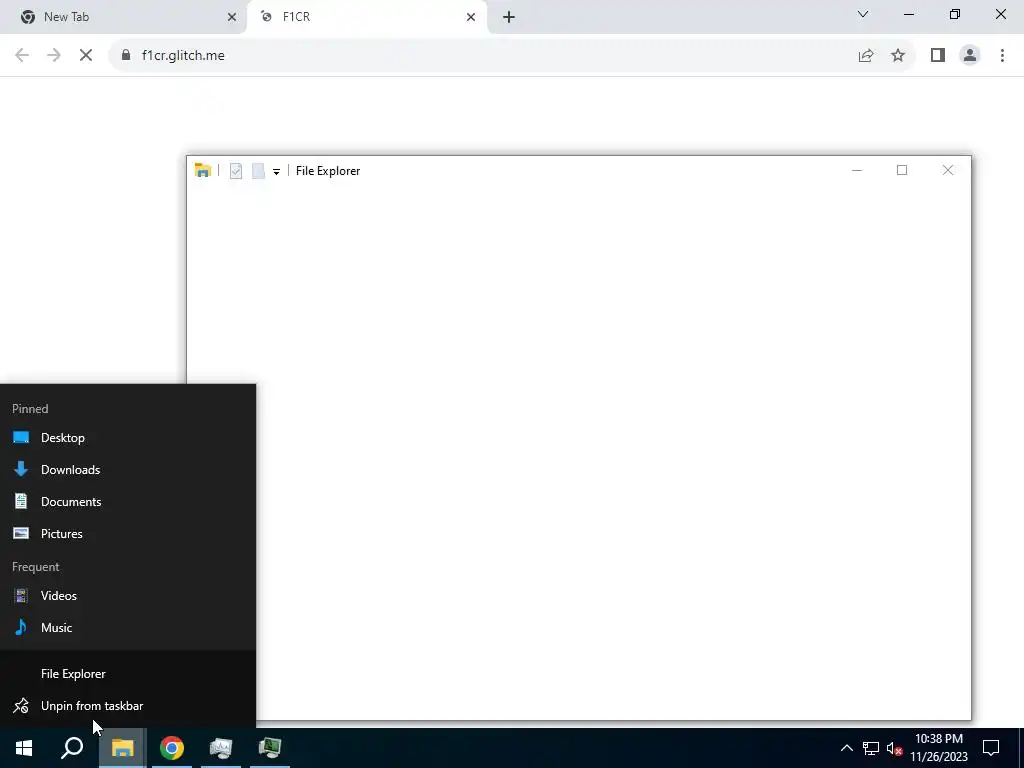Viewport: 1024px width, 768px height.
Task: Open the clock showing 10:38 PM
Action: pyautogui.click(x=939, y=748)
